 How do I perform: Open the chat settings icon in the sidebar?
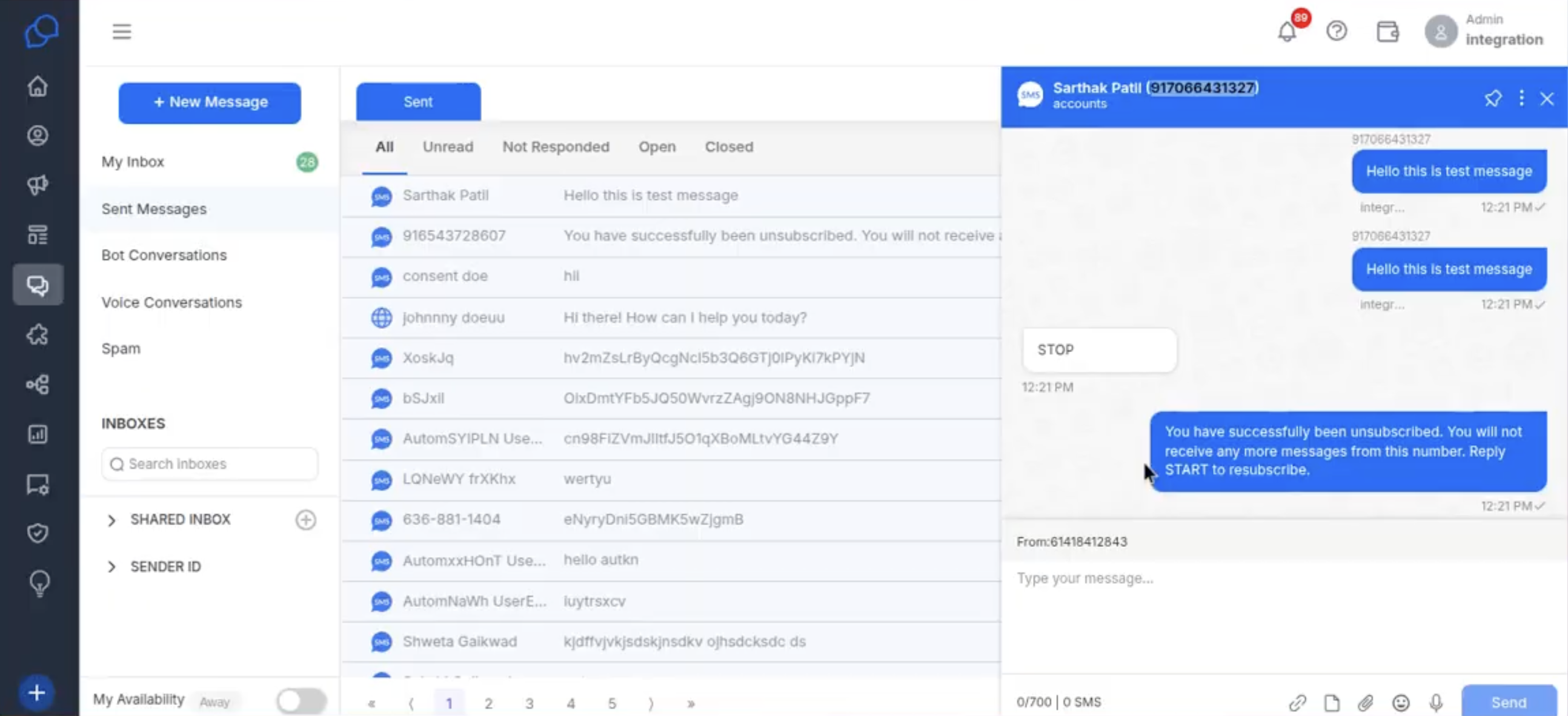(38, 484)
